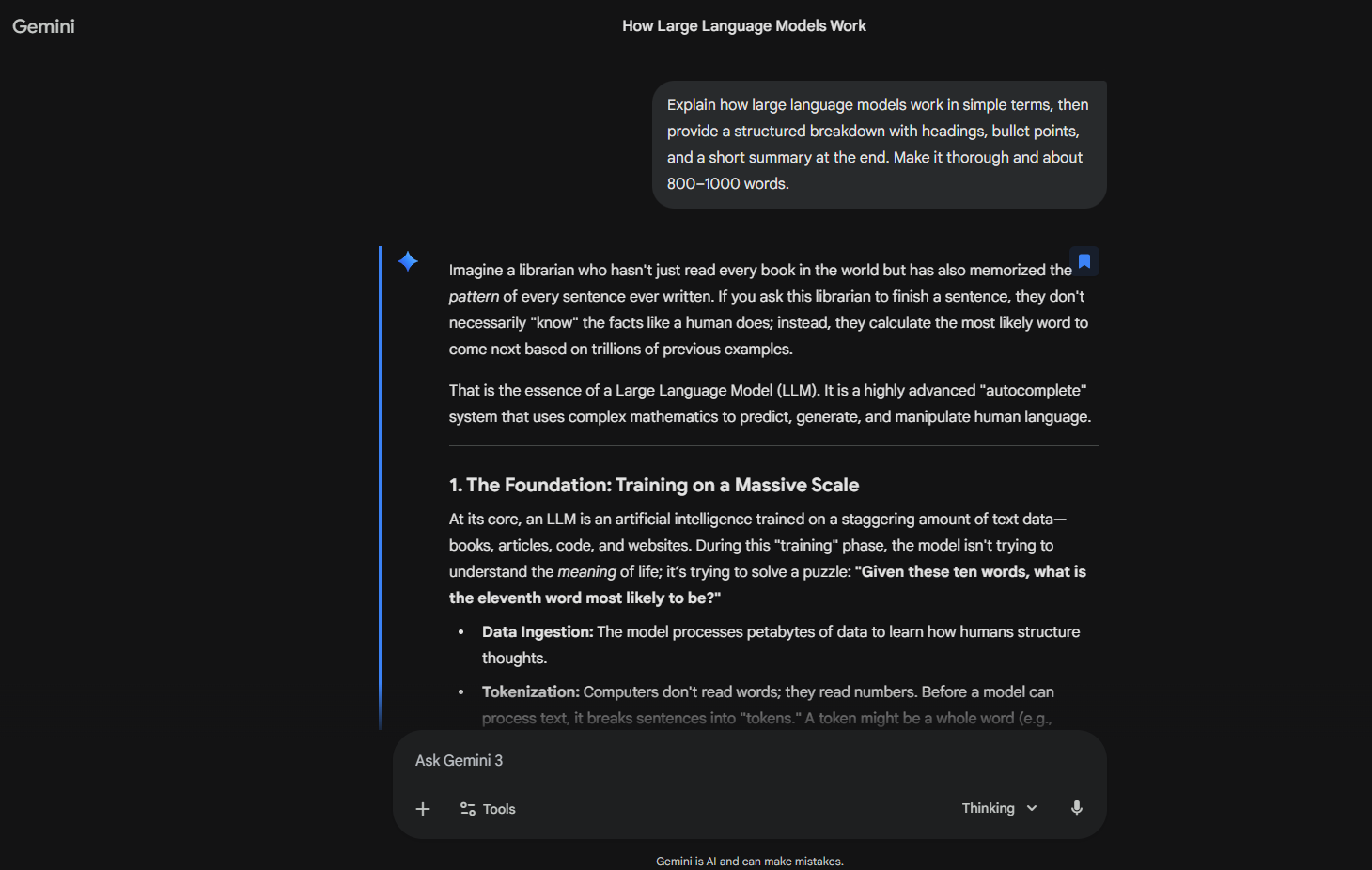Expand the chevron beside Thinking

point(1031,808)
